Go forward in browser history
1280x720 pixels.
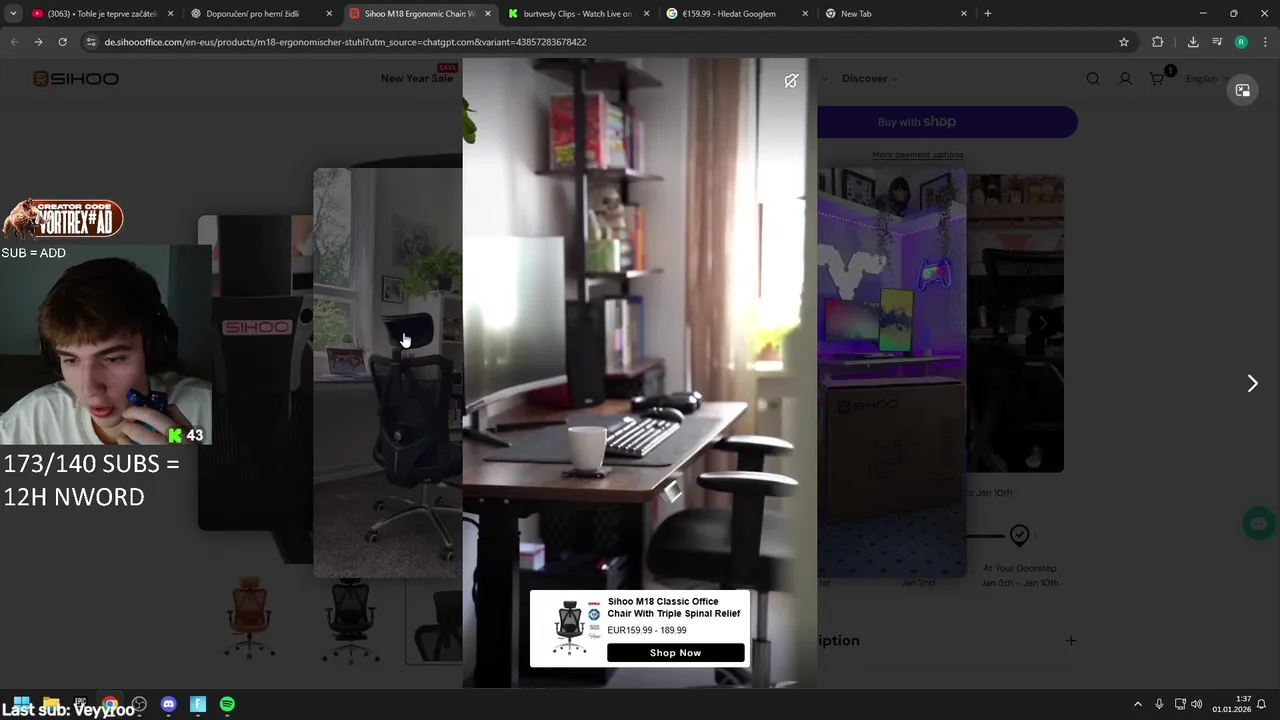[x=38, y=42]
